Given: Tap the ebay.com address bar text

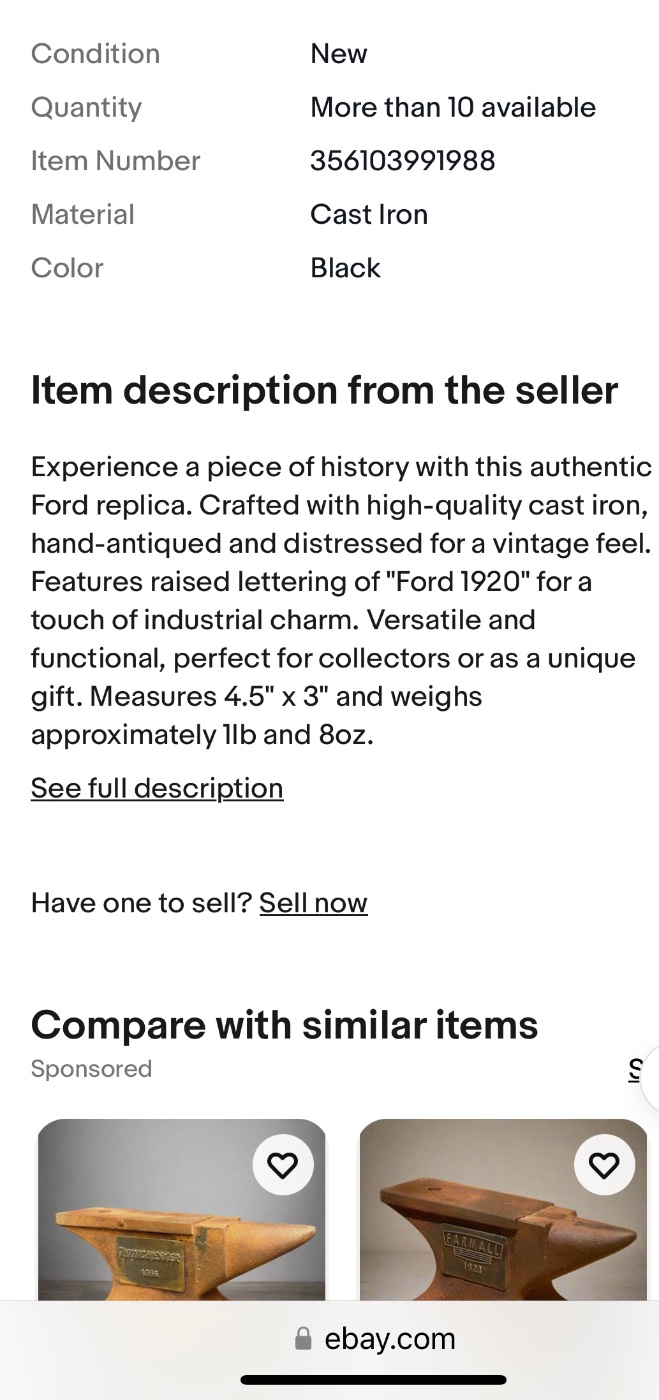Looking at the screenshot, I should pos(389,1339).
